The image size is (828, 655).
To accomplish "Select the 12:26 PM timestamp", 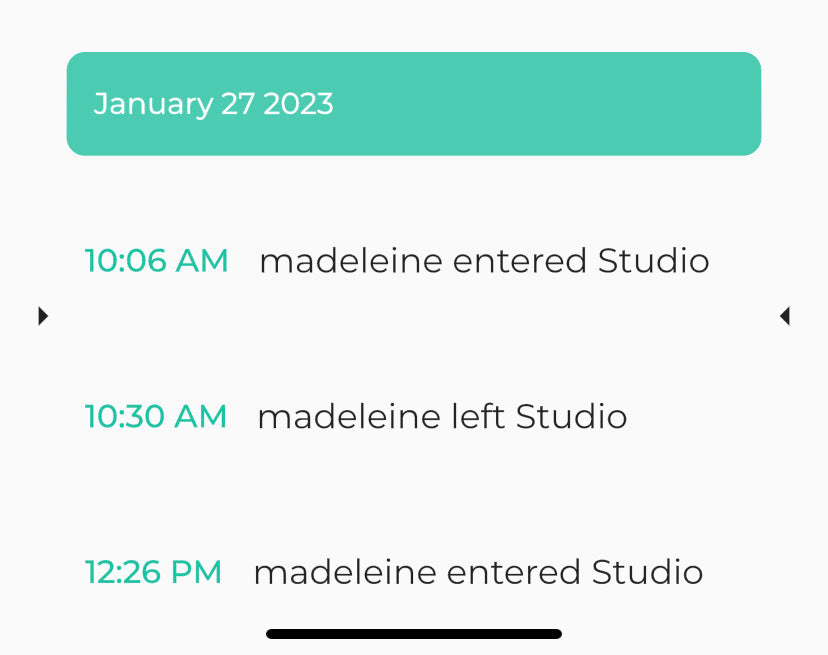I will [x=153, y=572].
